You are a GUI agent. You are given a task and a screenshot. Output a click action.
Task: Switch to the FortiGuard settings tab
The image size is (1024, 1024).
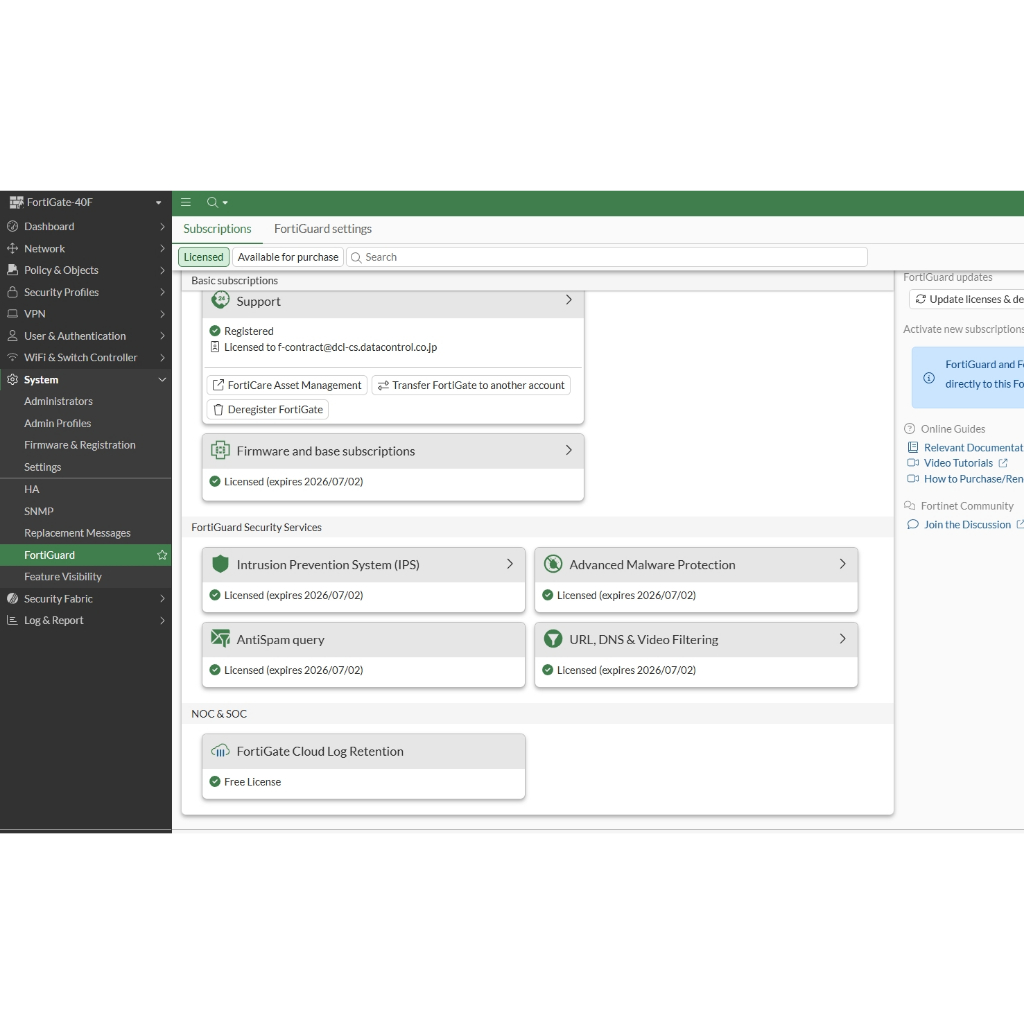(323, 229)
